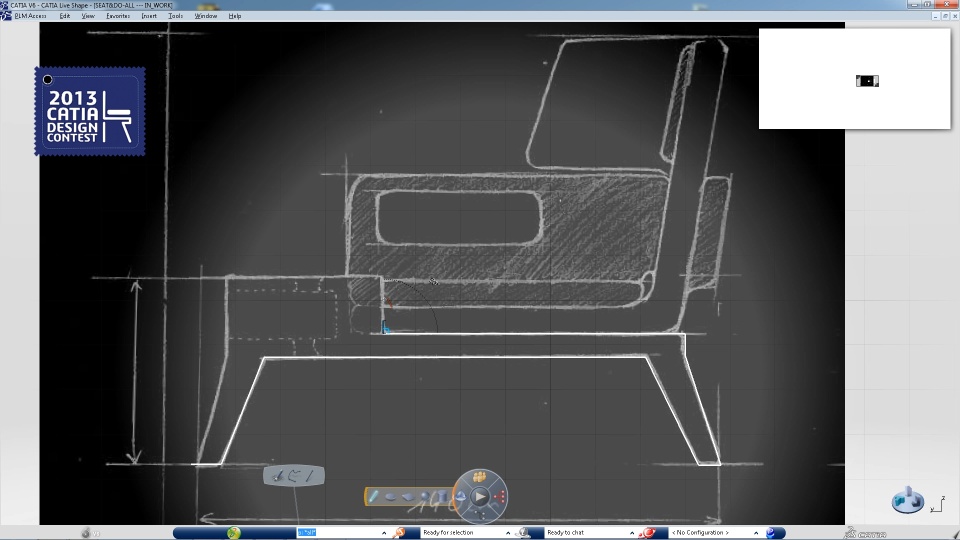Viewport: 960px width, 540px height.
Task: Click the chat user status icon
Action: coord(523,533)
